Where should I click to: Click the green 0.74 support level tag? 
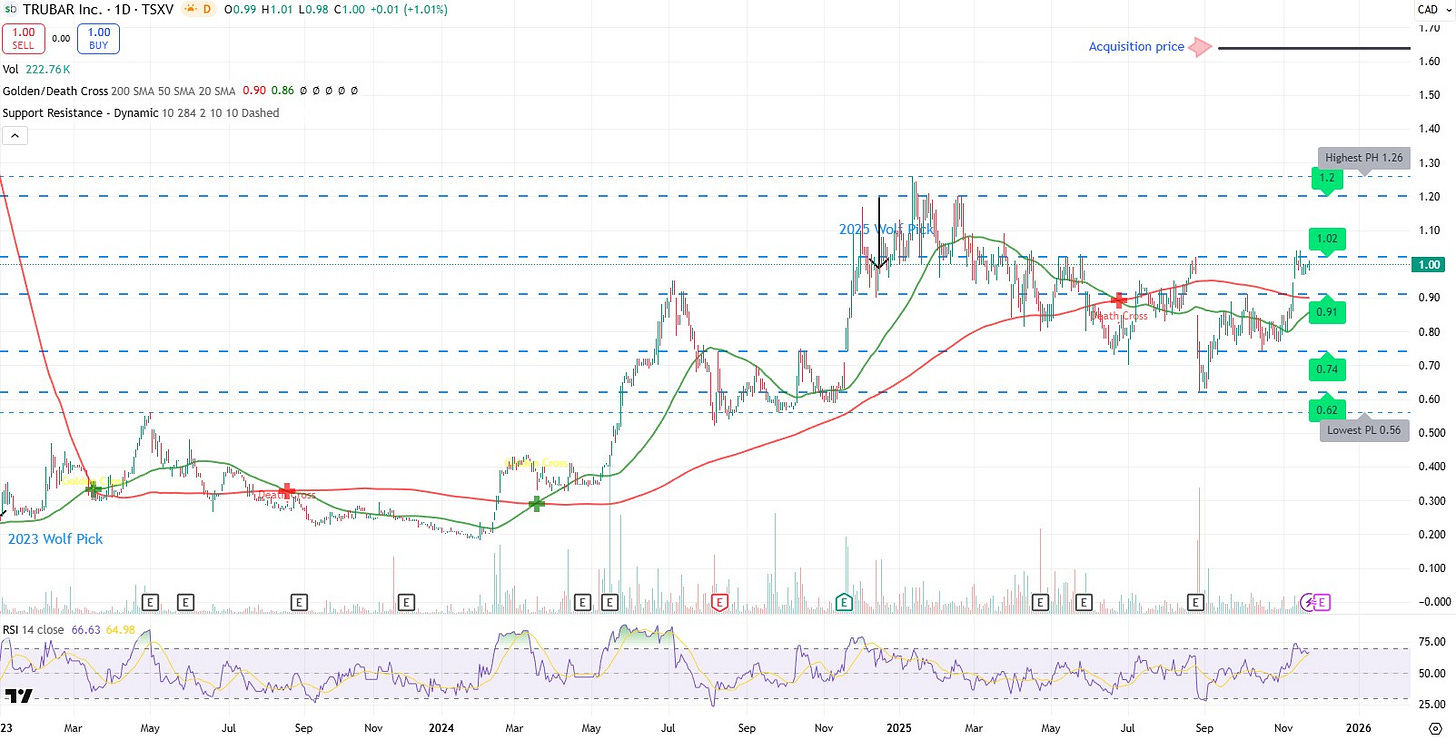coord(1328,369)
